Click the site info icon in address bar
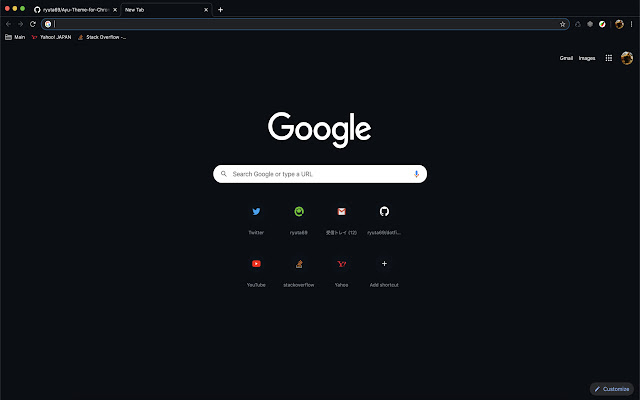 tap(48, 24)
